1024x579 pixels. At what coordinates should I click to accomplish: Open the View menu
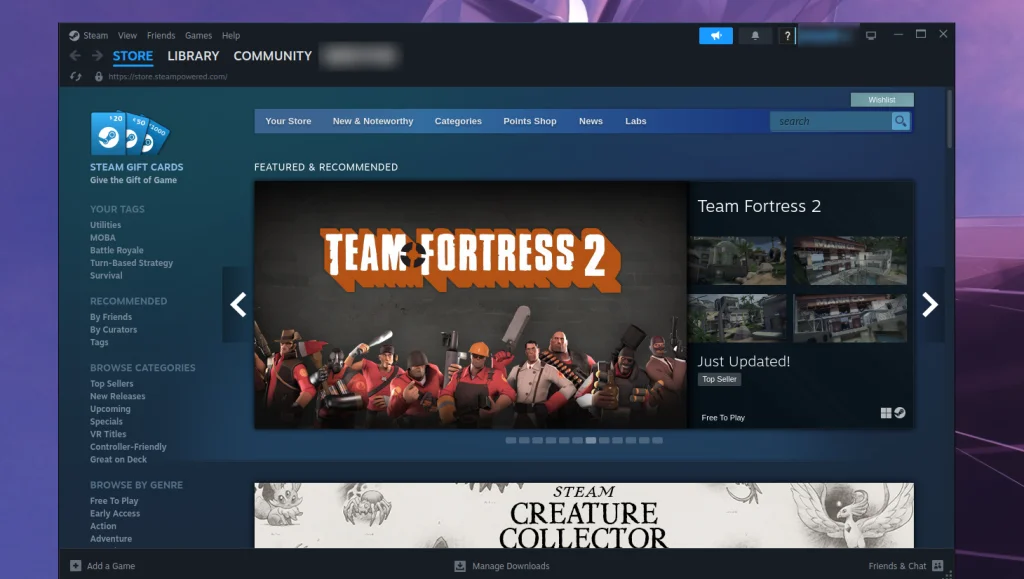(x=127, y=36)
